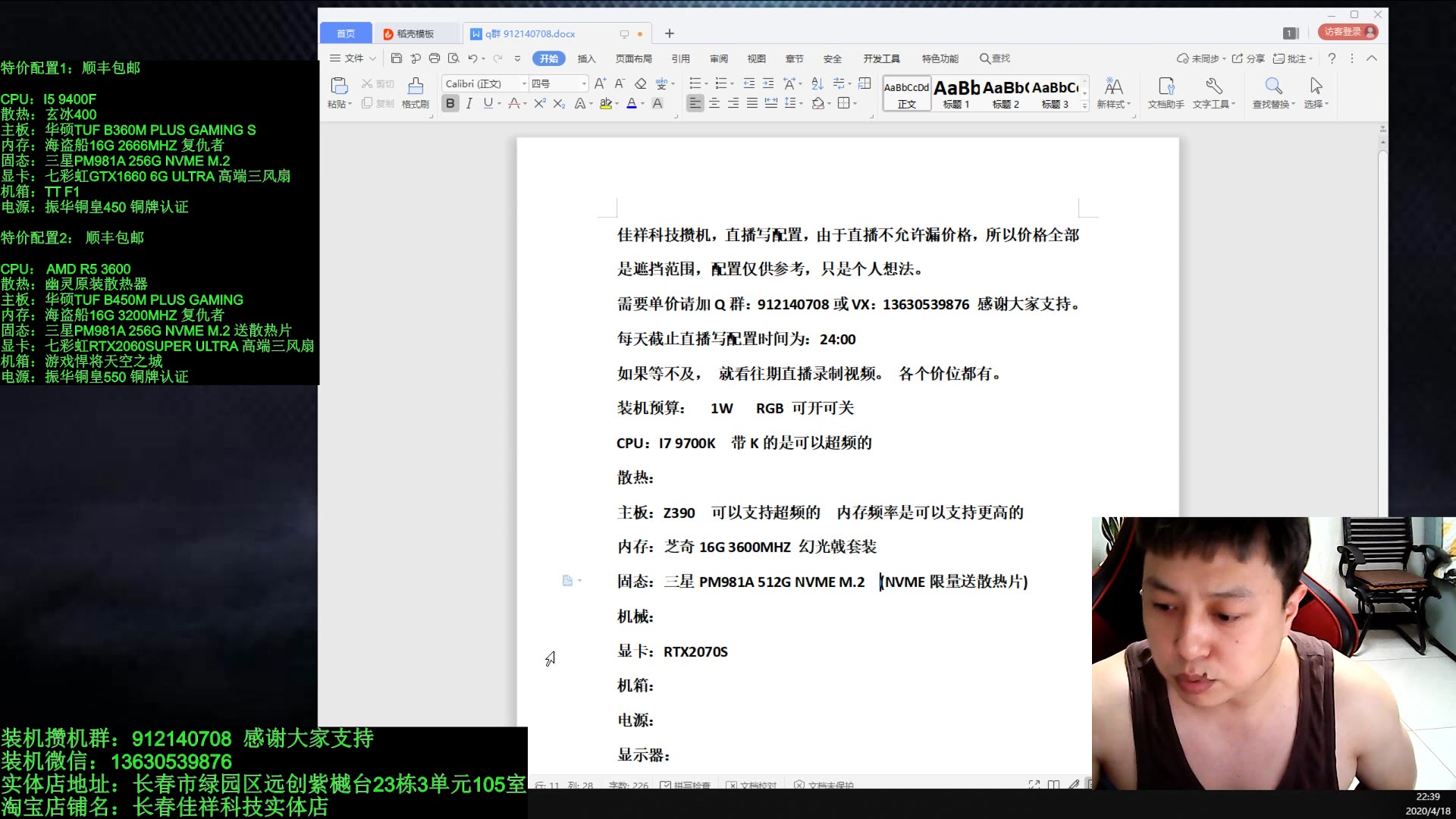Apply the 标题 2 style
The width and height of the screenshot is (1456, 819).
[x=1006, y=94]
